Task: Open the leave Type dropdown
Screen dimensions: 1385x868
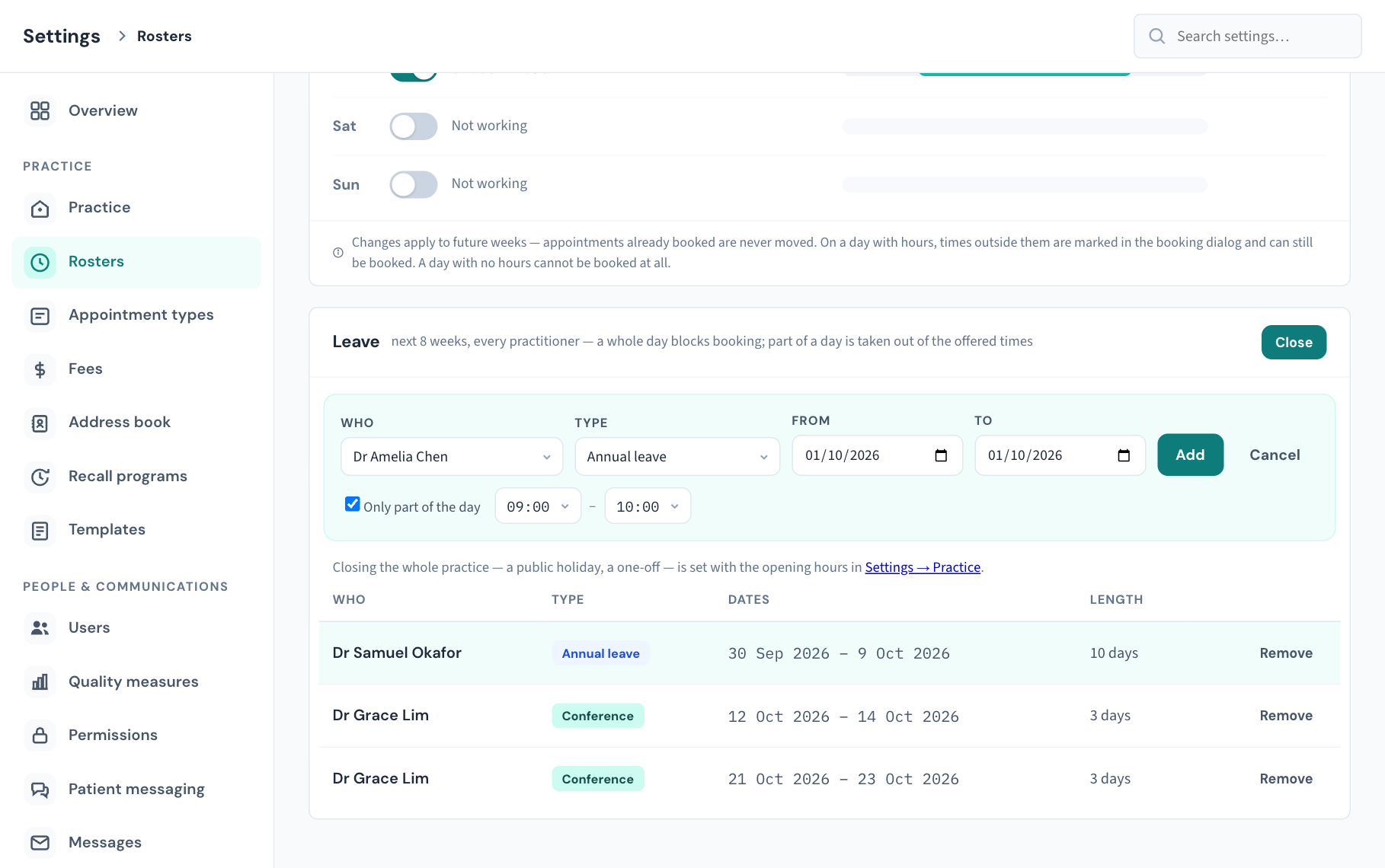Action: [x=677, y=457]
